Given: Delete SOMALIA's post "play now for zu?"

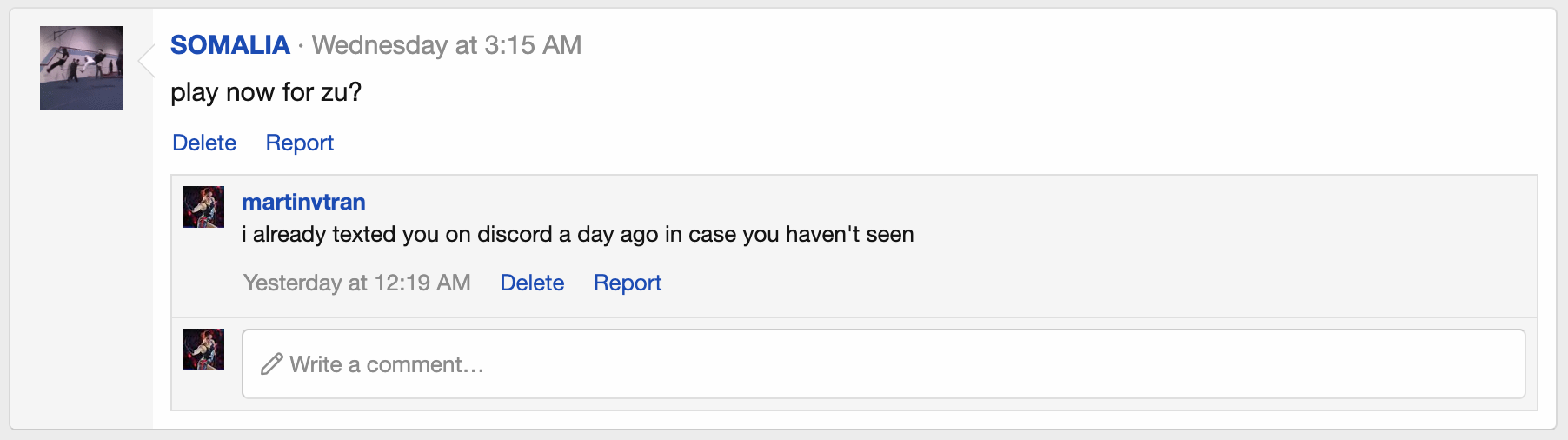Looking at the screenshot, I should coord(204,143).
